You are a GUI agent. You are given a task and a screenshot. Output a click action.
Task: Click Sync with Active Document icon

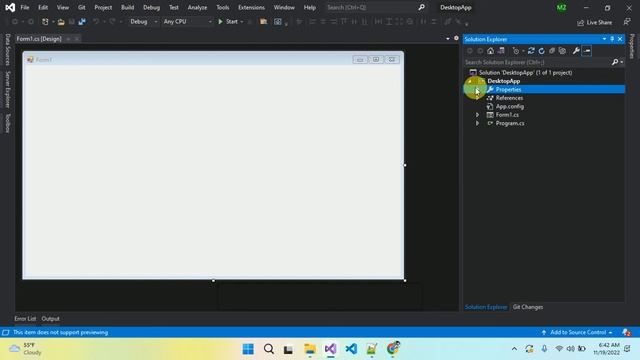(531, 51)
